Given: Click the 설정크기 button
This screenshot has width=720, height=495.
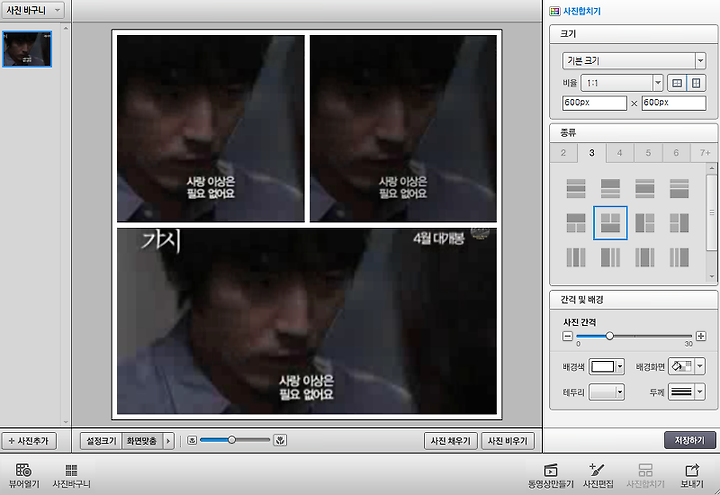Looking at the screenshot, I should point(101,441).
